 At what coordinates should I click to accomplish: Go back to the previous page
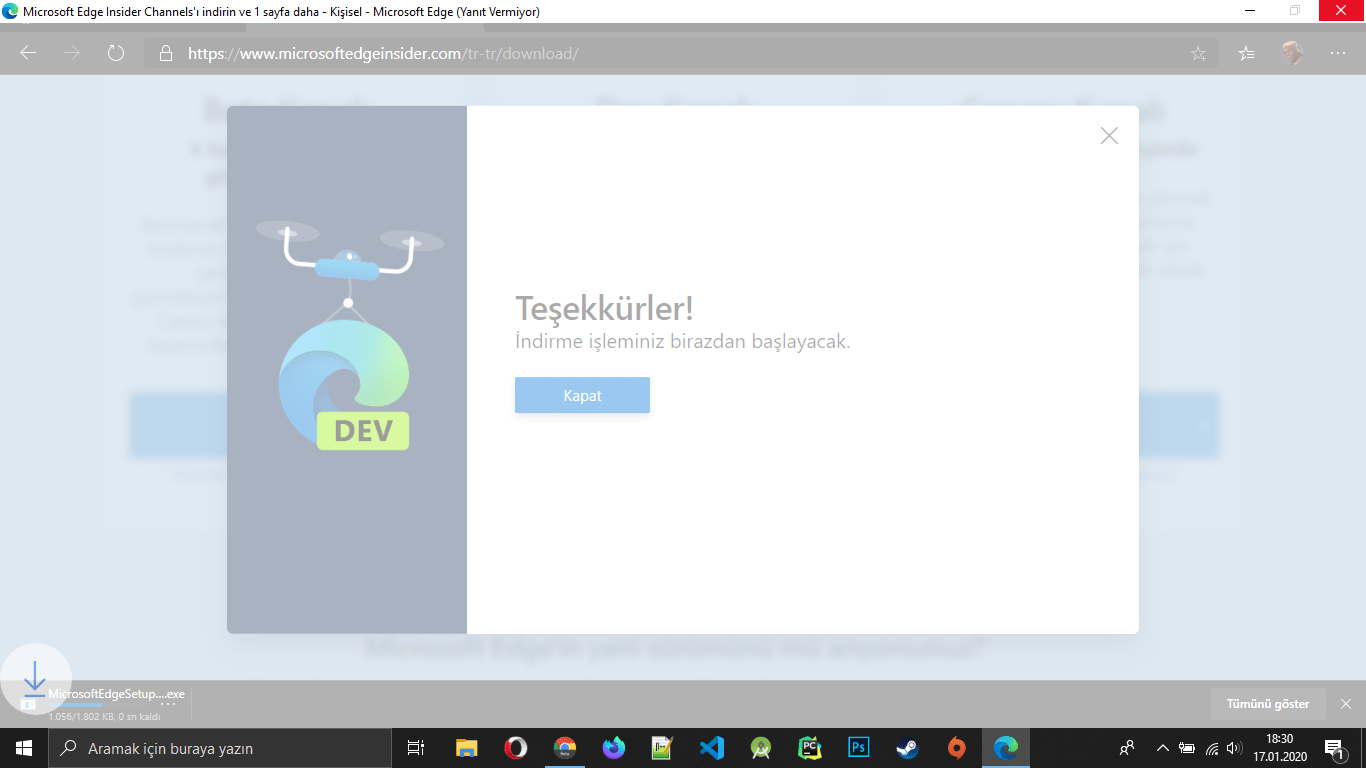pyautogui.click(x=28, y=53)
